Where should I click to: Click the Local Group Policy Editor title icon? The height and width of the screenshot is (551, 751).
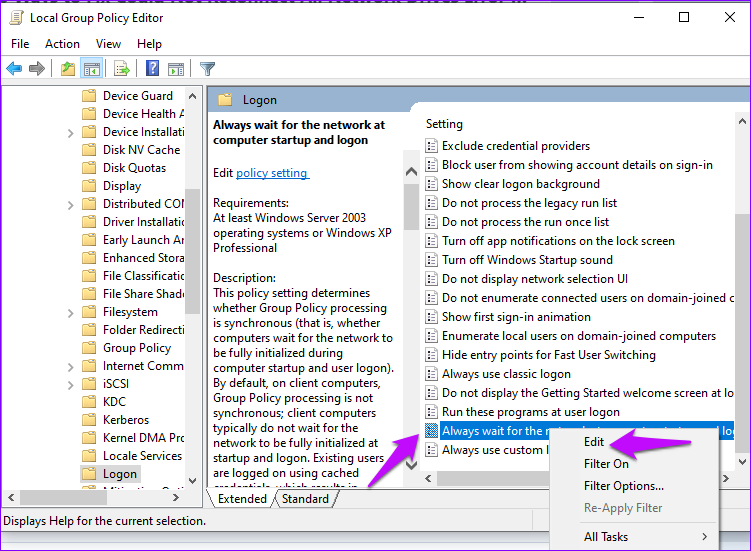click(x=16, y=18)
